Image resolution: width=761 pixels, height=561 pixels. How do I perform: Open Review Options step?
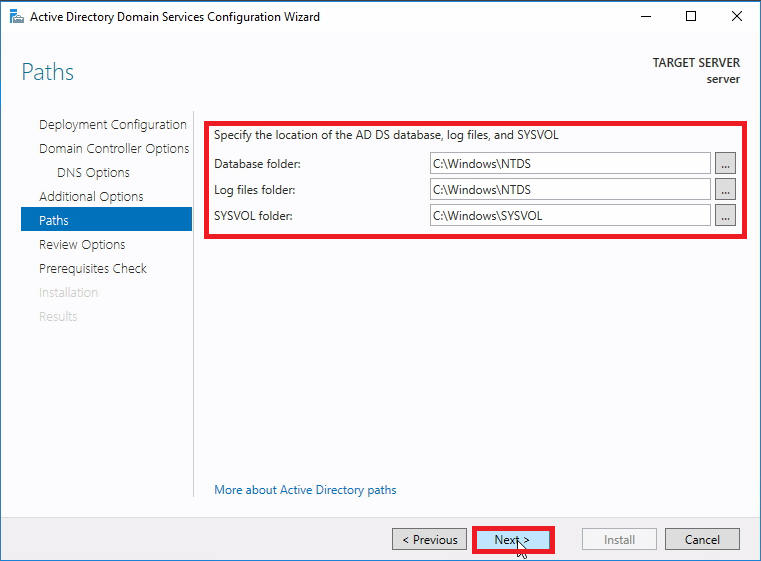pyautogui.click(x=82, y=245)
